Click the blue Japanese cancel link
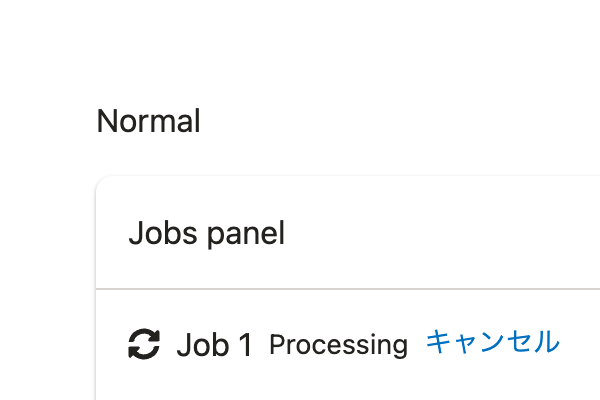Viewport: 600px width, 400px height. [493, 342]
